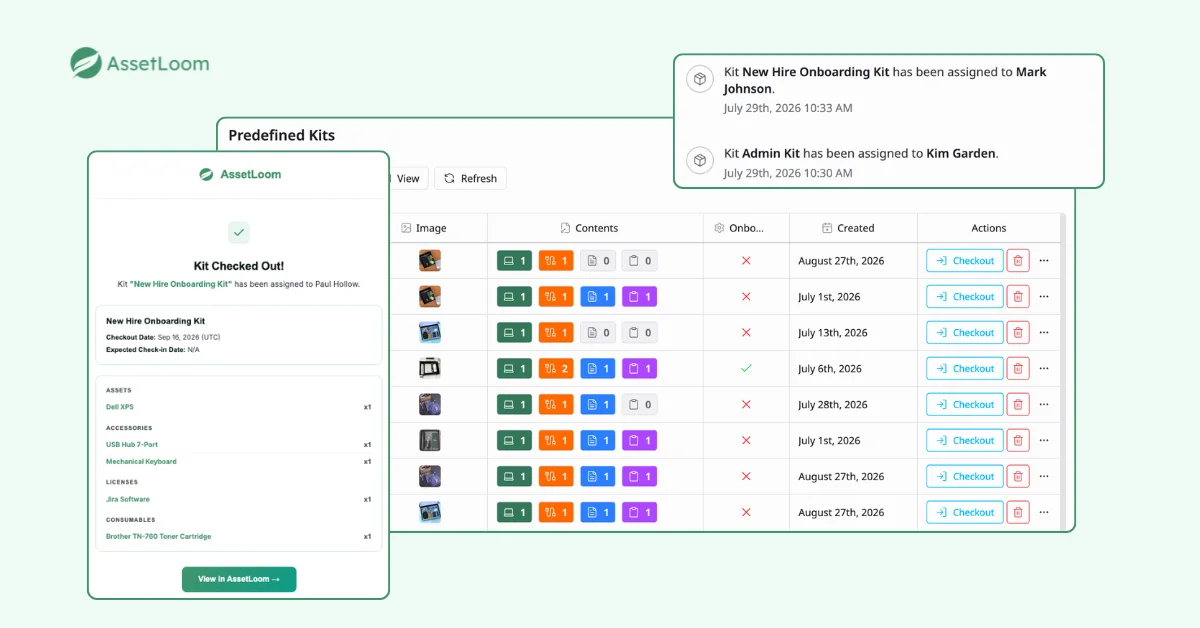
Task: Click the green checkmark above Kit Checked Out
Action: pyautogui.click(x=238, y=232)
